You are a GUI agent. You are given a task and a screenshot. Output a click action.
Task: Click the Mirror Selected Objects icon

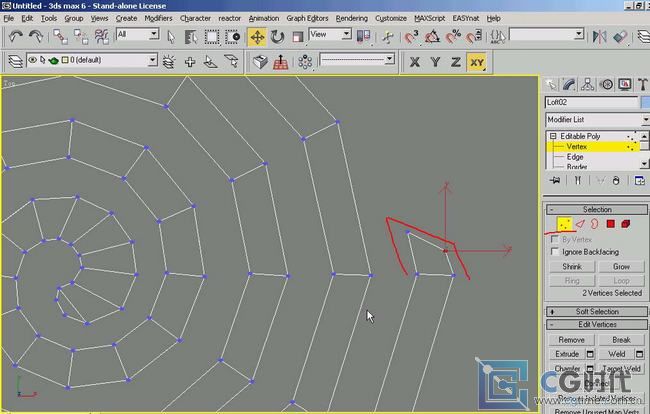[599, 37]
